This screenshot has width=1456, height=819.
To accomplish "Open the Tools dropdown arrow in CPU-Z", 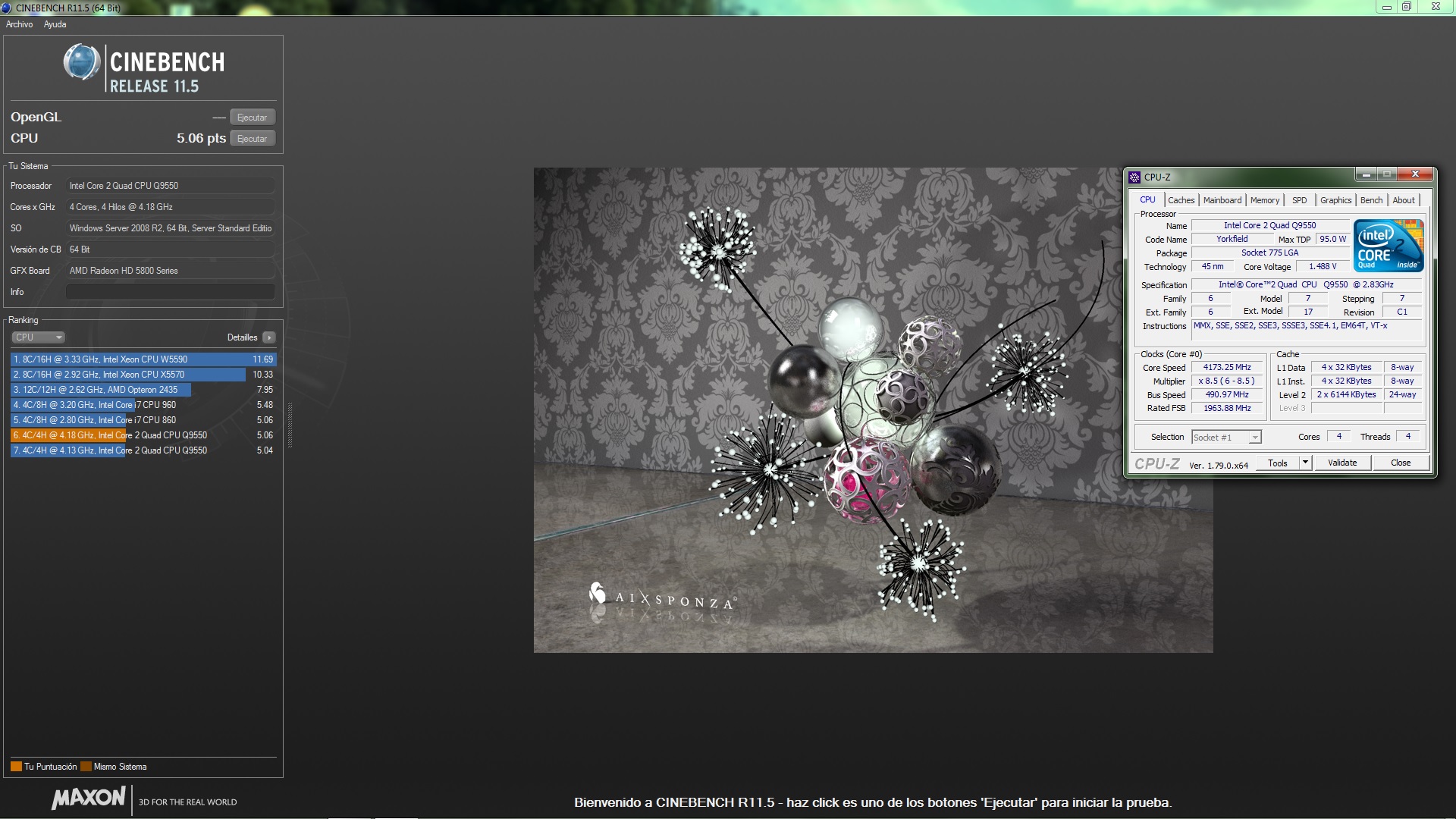I will pyautogui.click(x=1305, y=463).
